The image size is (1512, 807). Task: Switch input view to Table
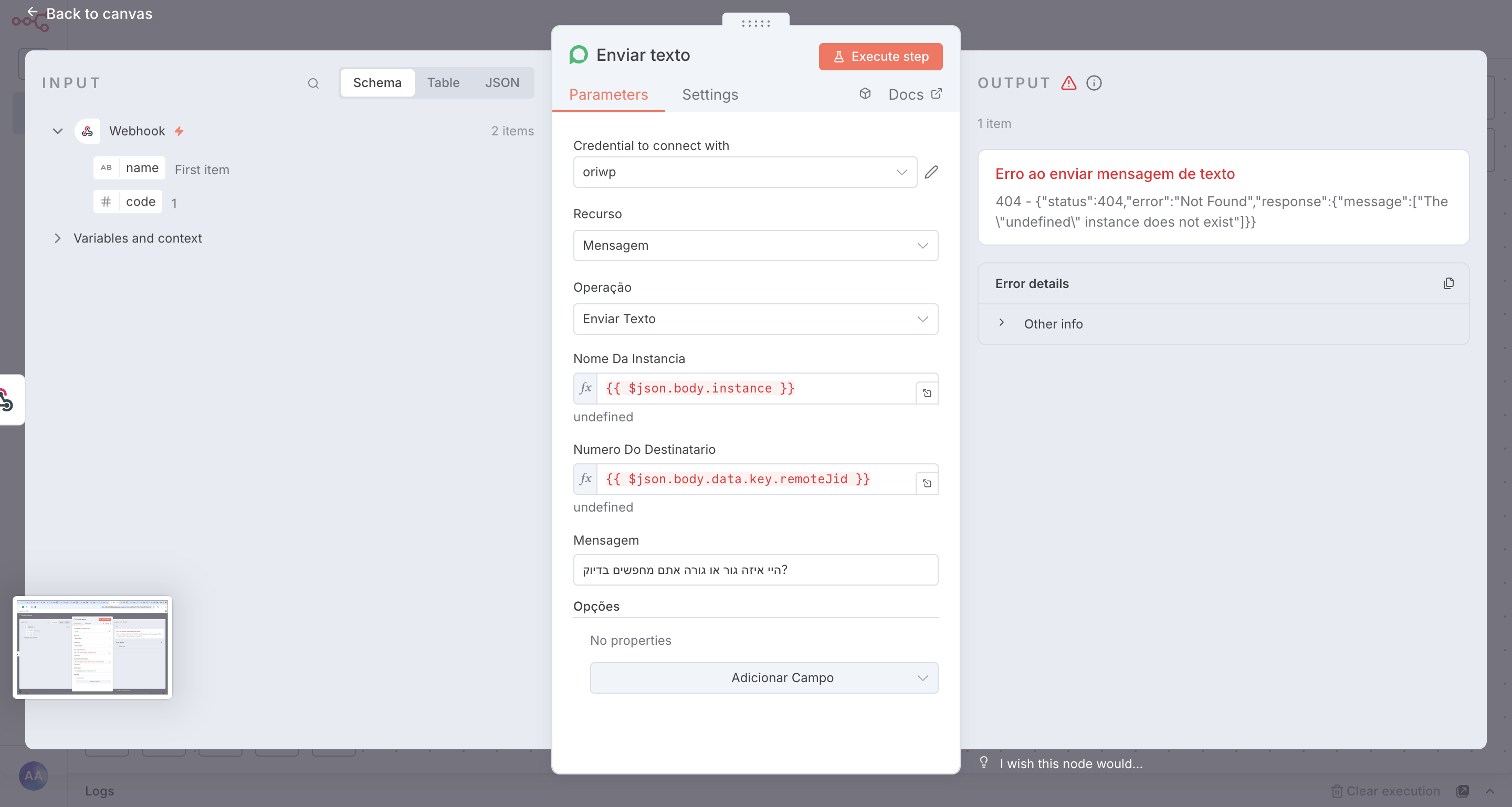(x=443, y=83)
